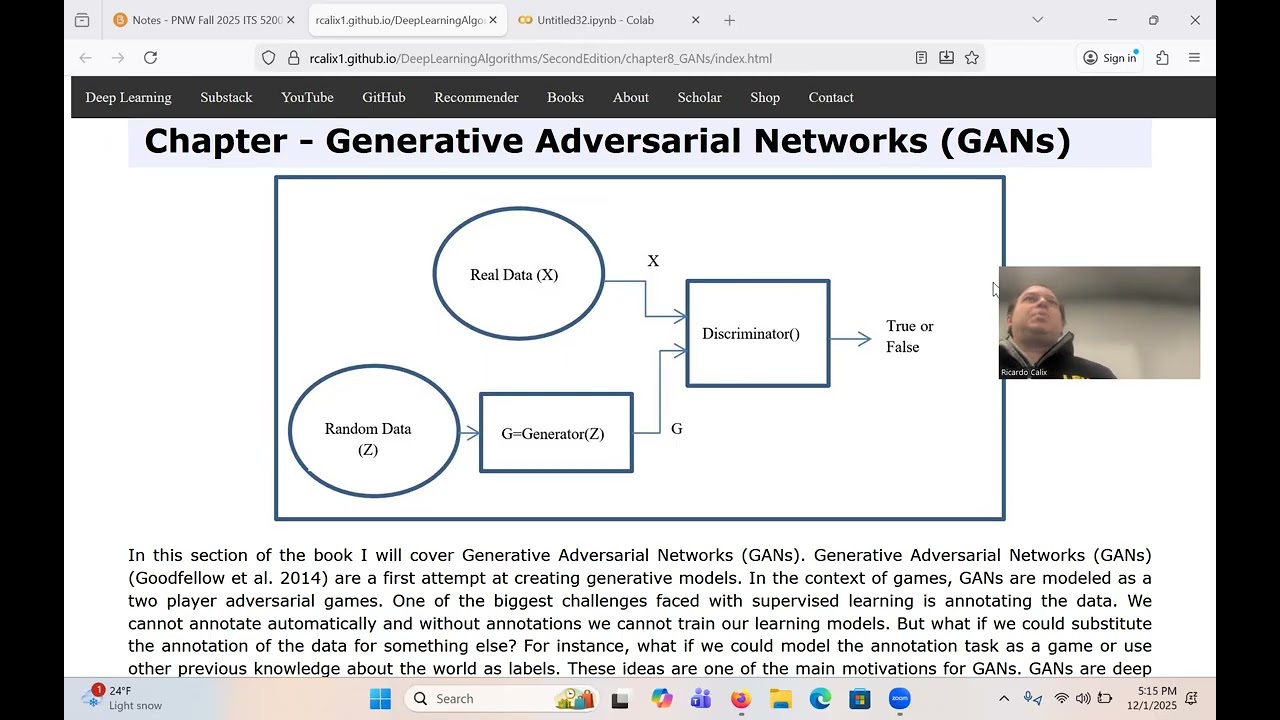Viewport: 1280px width, 720px height.
Task: Open the volume speaker tray icon
Action: (x=1083, y=699)
